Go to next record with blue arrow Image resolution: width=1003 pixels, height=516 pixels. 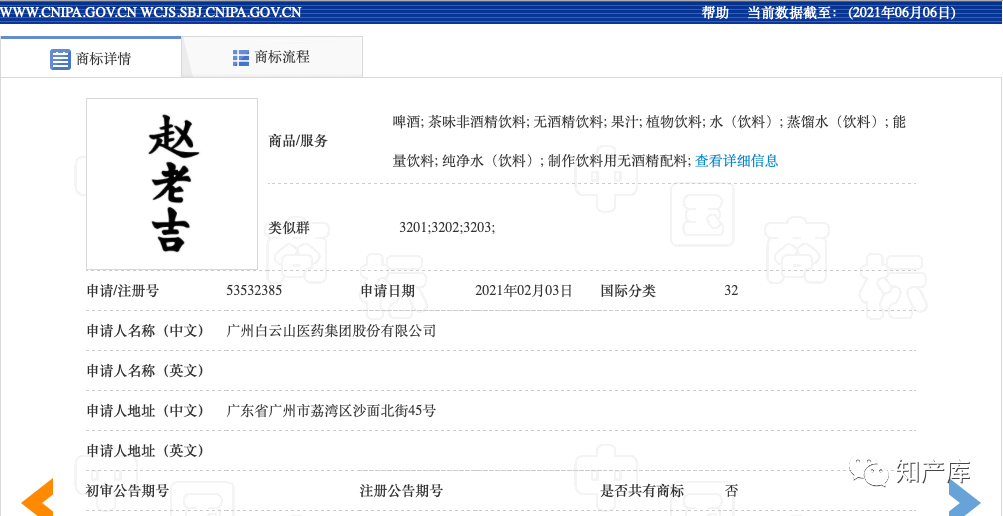[x=965, y=497]
